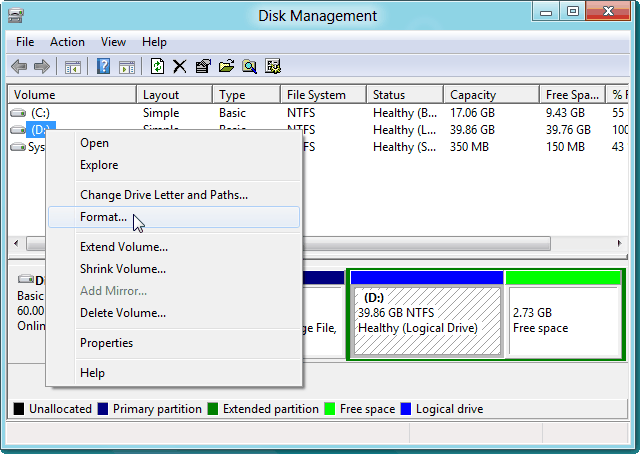Image resolution: width=640 pixels, height=454 pixels.
Task: Click the 9.43 GB free space cell
Action: pos(565,113)
